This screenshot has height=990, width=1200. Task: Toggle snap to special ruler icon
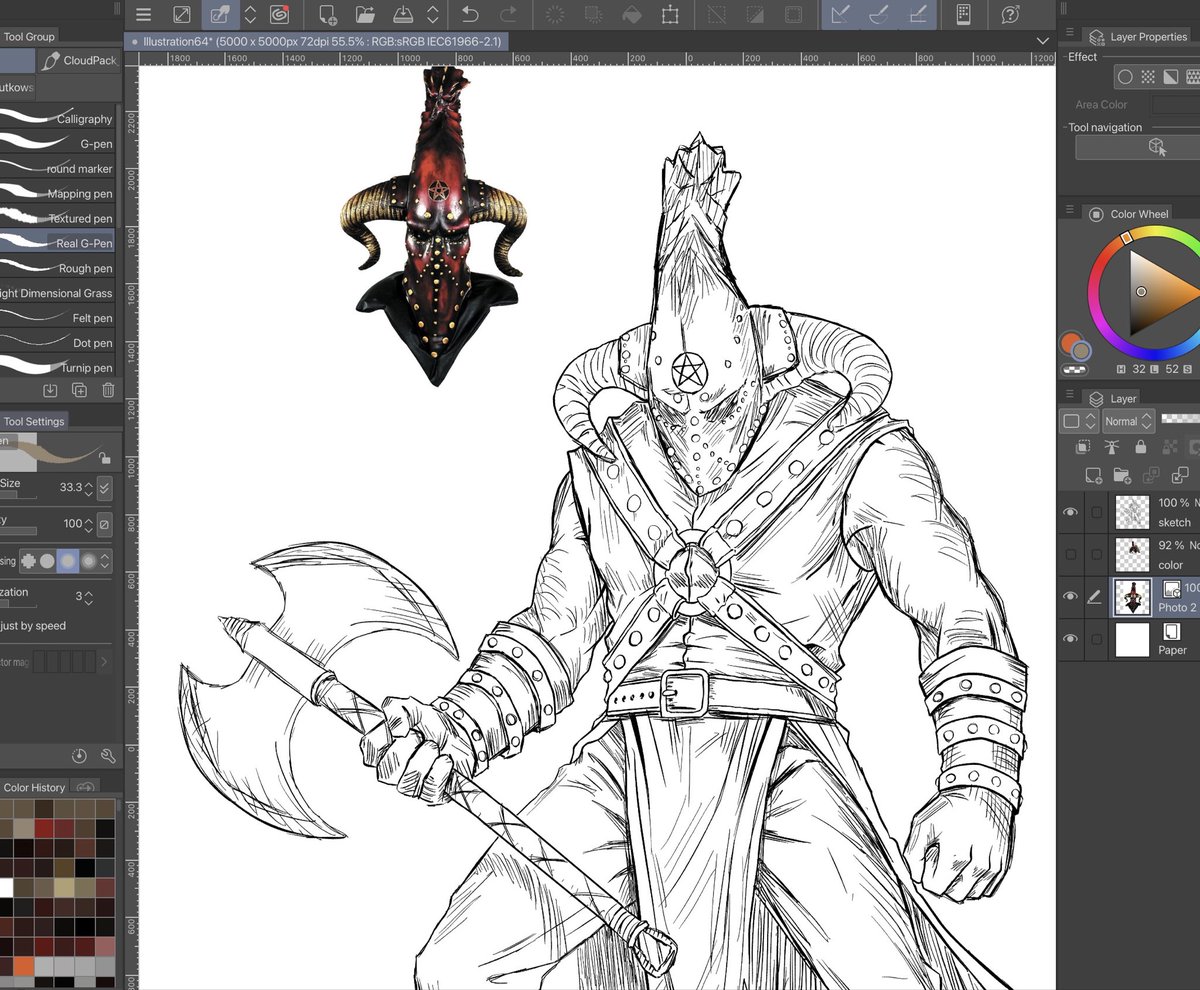click(x=879, y=14)
